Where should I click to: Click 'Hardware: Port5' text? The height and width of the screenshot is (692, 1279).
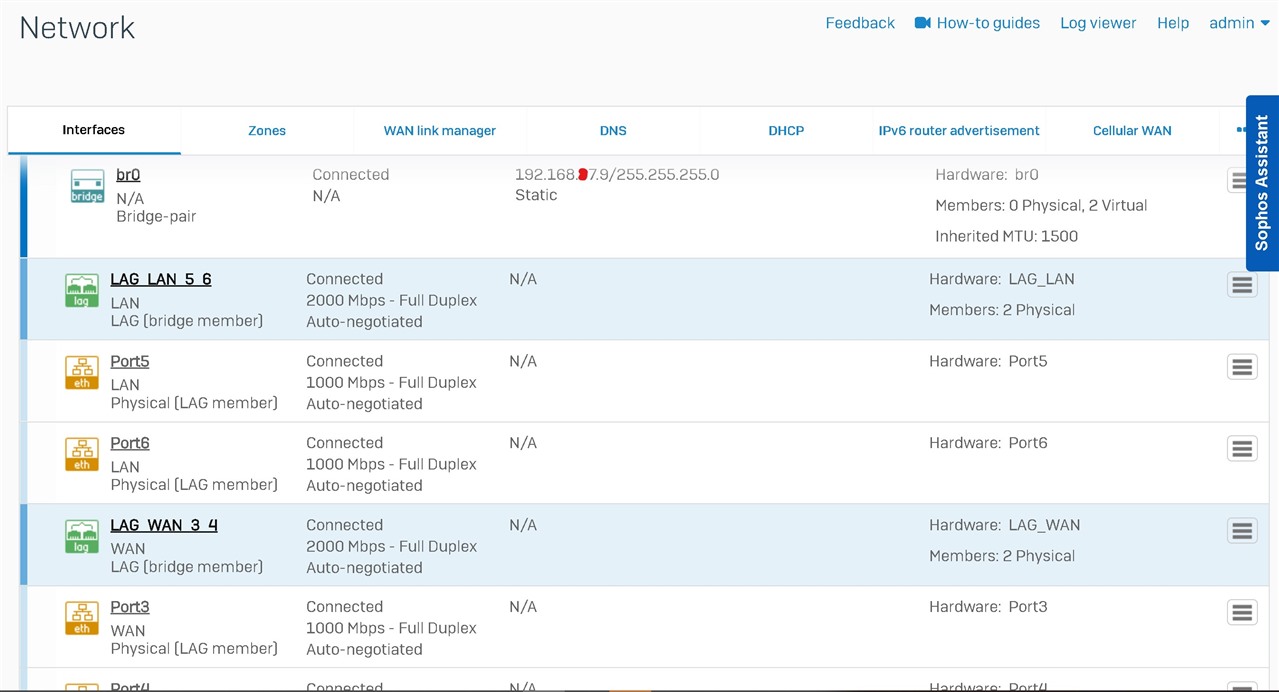tap(988, 362)
